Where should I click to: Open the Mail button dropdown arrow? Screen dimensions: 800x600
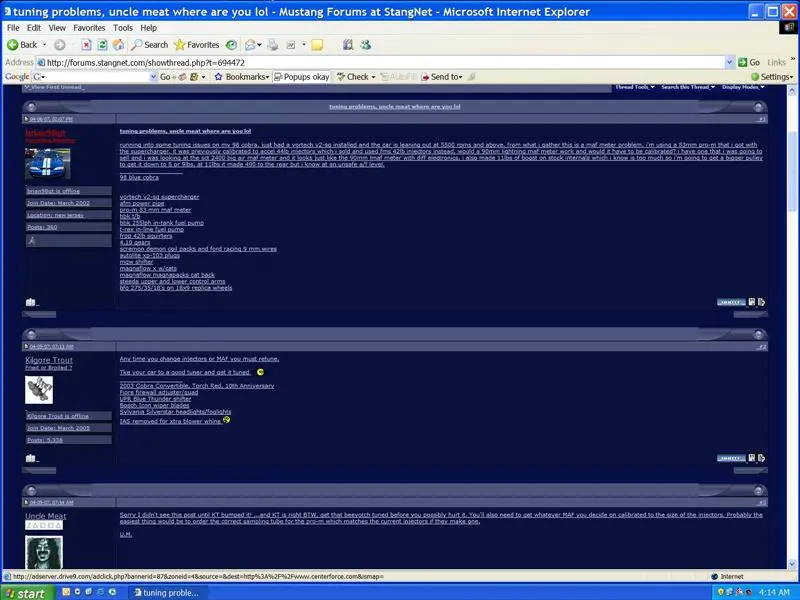point(260,45)
